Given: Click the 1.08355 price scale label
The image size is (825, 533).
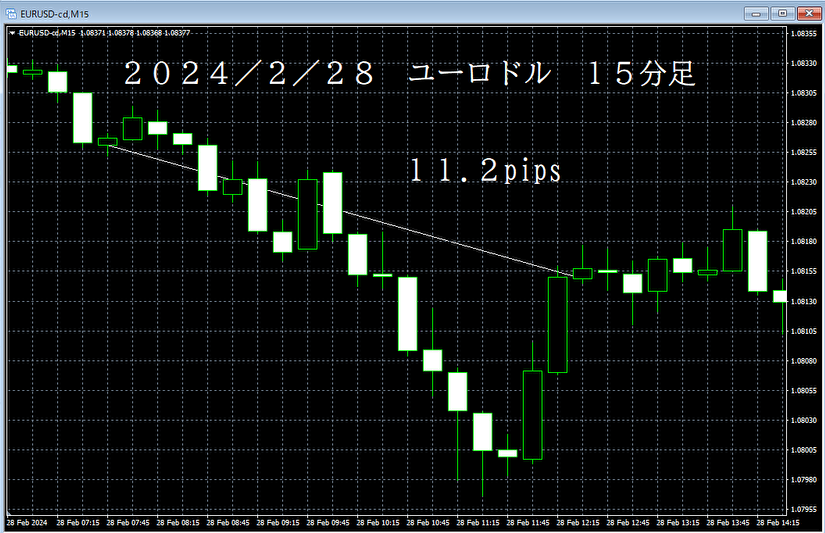Looking at the screenshot, I should click(804, 33).
